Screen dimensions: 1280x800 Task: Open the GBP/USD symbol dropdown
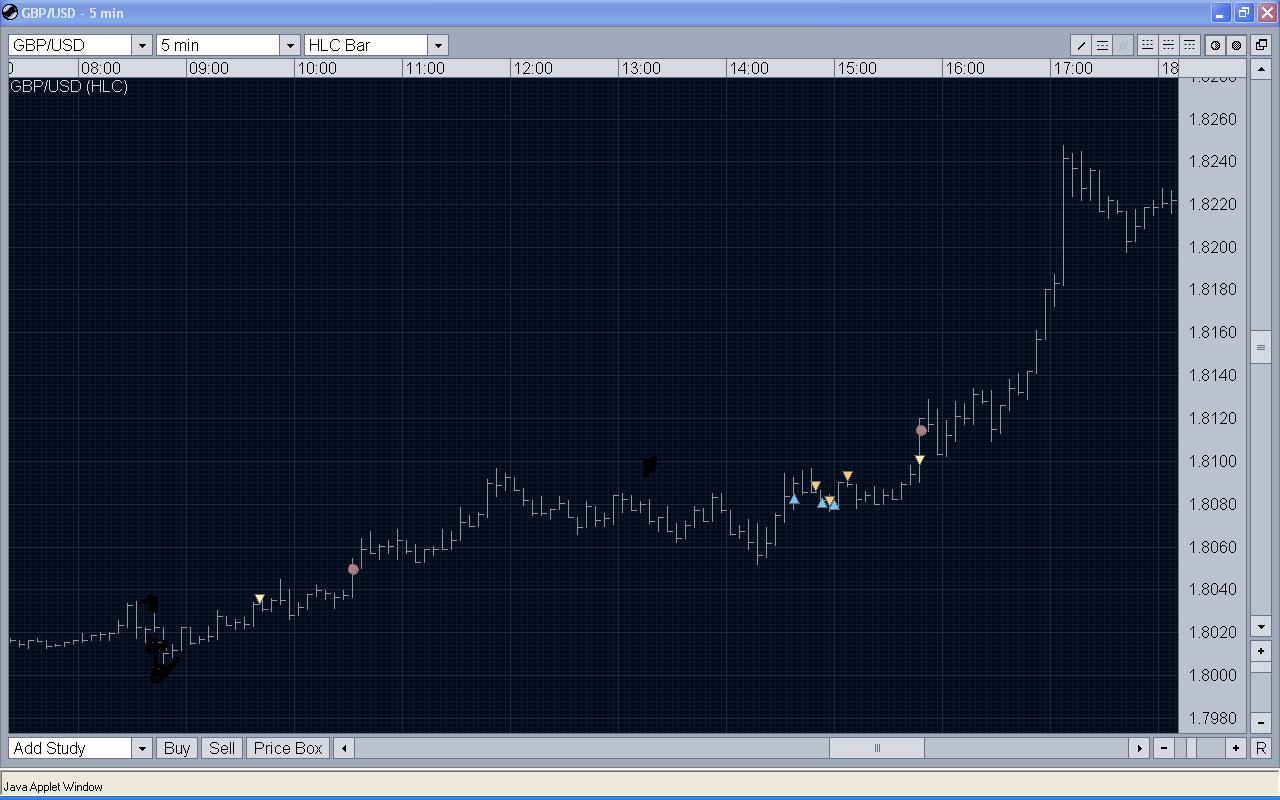142,45
